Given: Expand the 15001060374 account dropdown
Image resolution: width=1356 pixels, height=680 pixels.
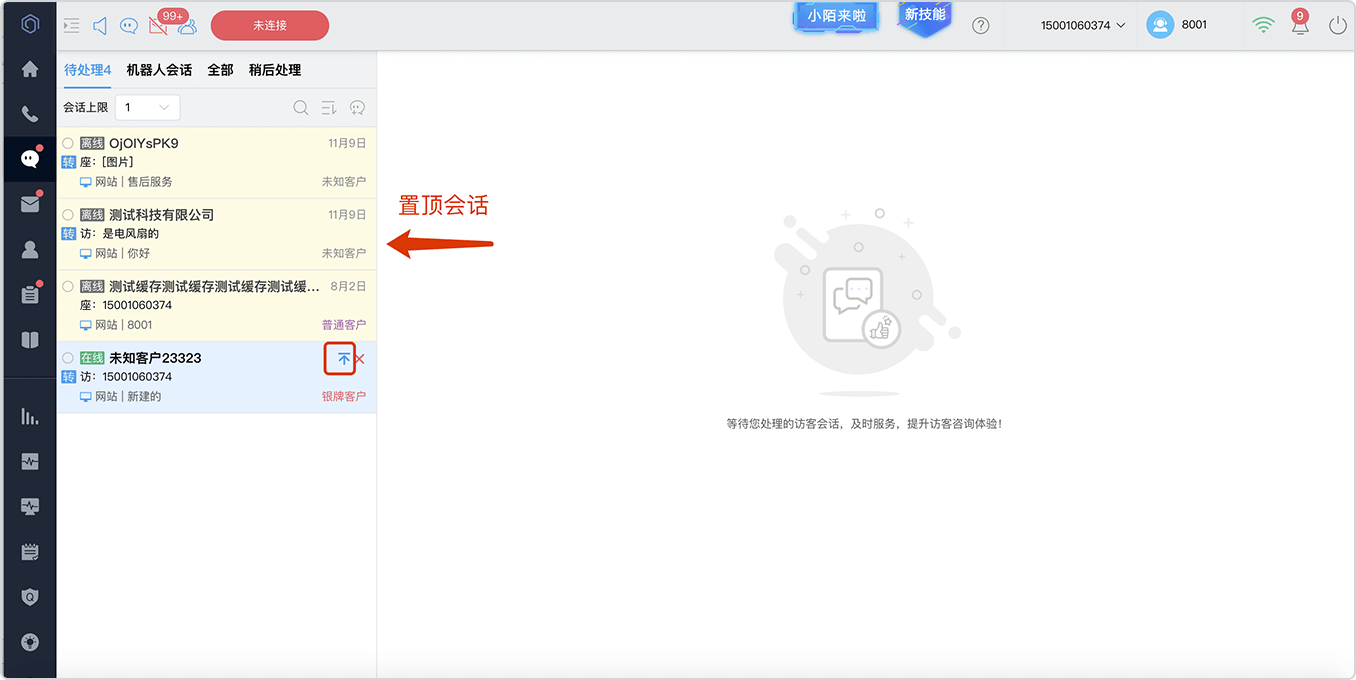Looking at the screenshot, I should coord(1083,25).
